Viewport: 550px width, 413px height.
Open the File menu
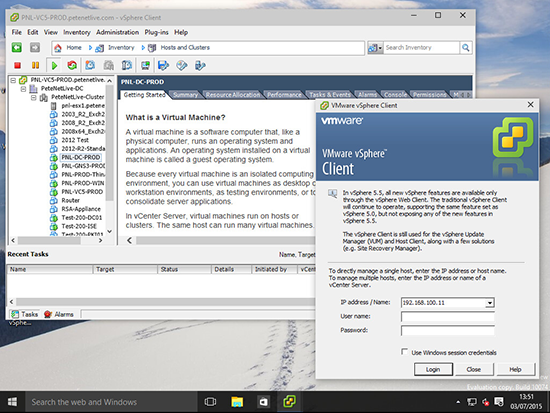tap(16, 32)
